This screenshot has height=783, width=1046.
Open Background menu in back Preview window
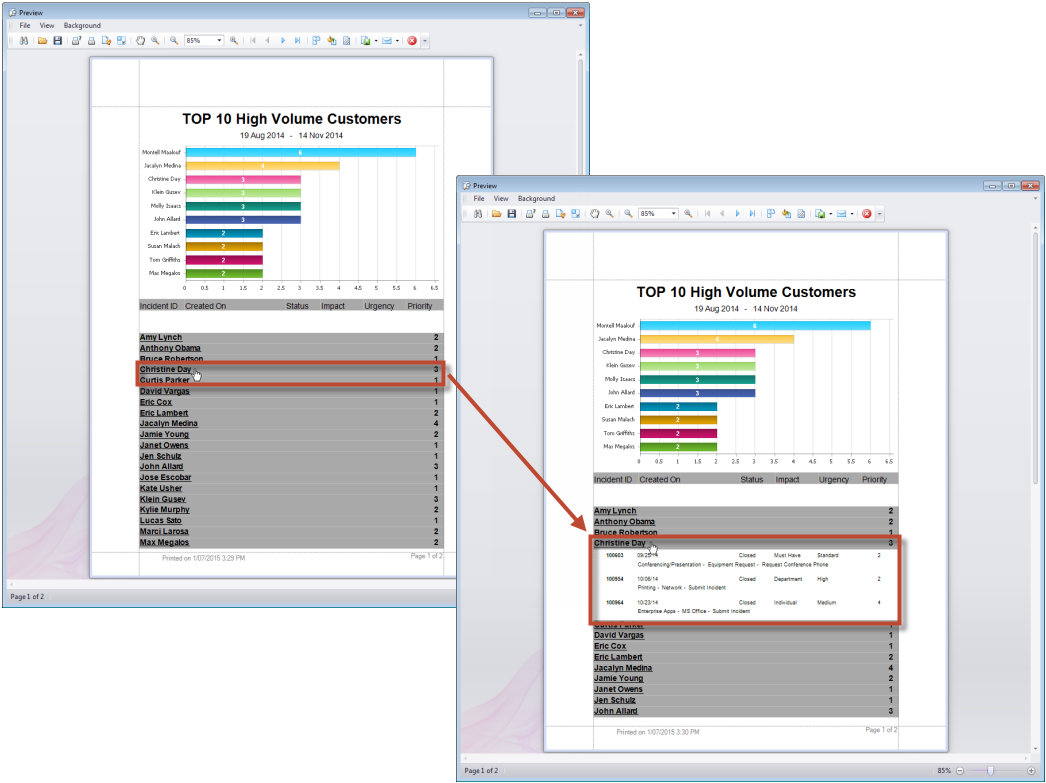point(82,25)
